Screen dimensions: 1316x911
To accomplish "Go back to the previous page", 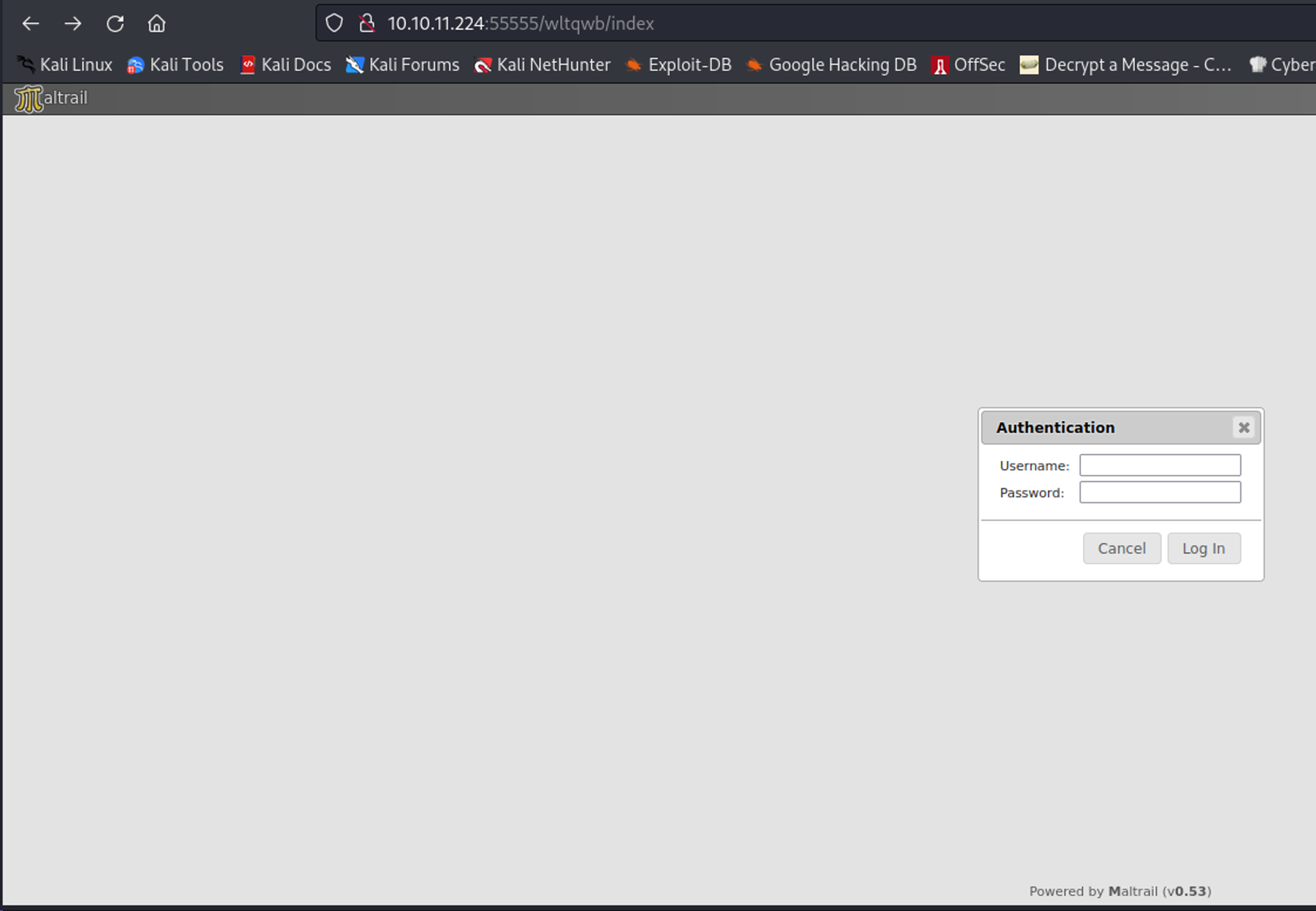I will click(30, 24).
